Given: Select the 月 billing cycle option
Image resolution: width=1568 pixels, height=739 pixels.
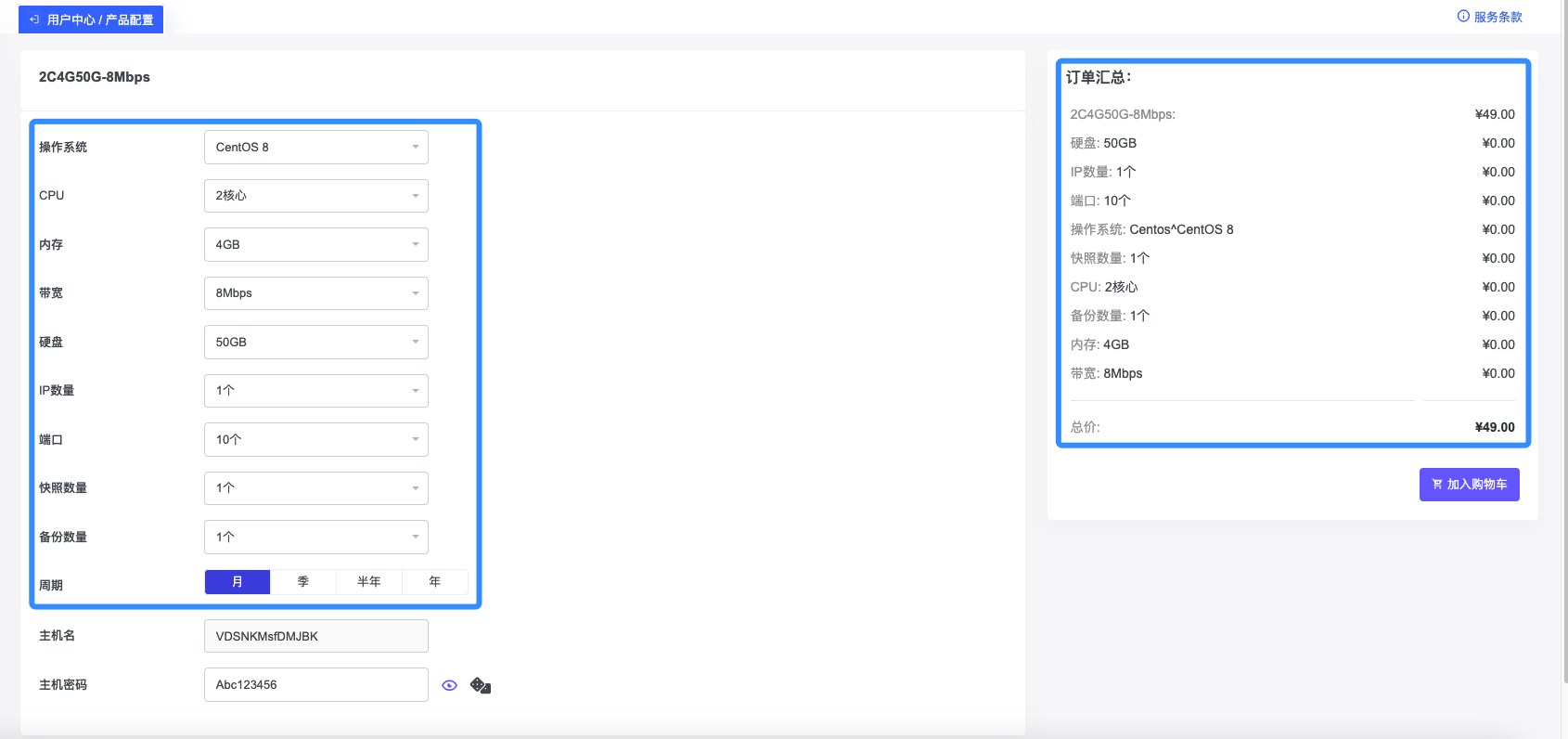Looking at the screenshot, I should point(238,582).
